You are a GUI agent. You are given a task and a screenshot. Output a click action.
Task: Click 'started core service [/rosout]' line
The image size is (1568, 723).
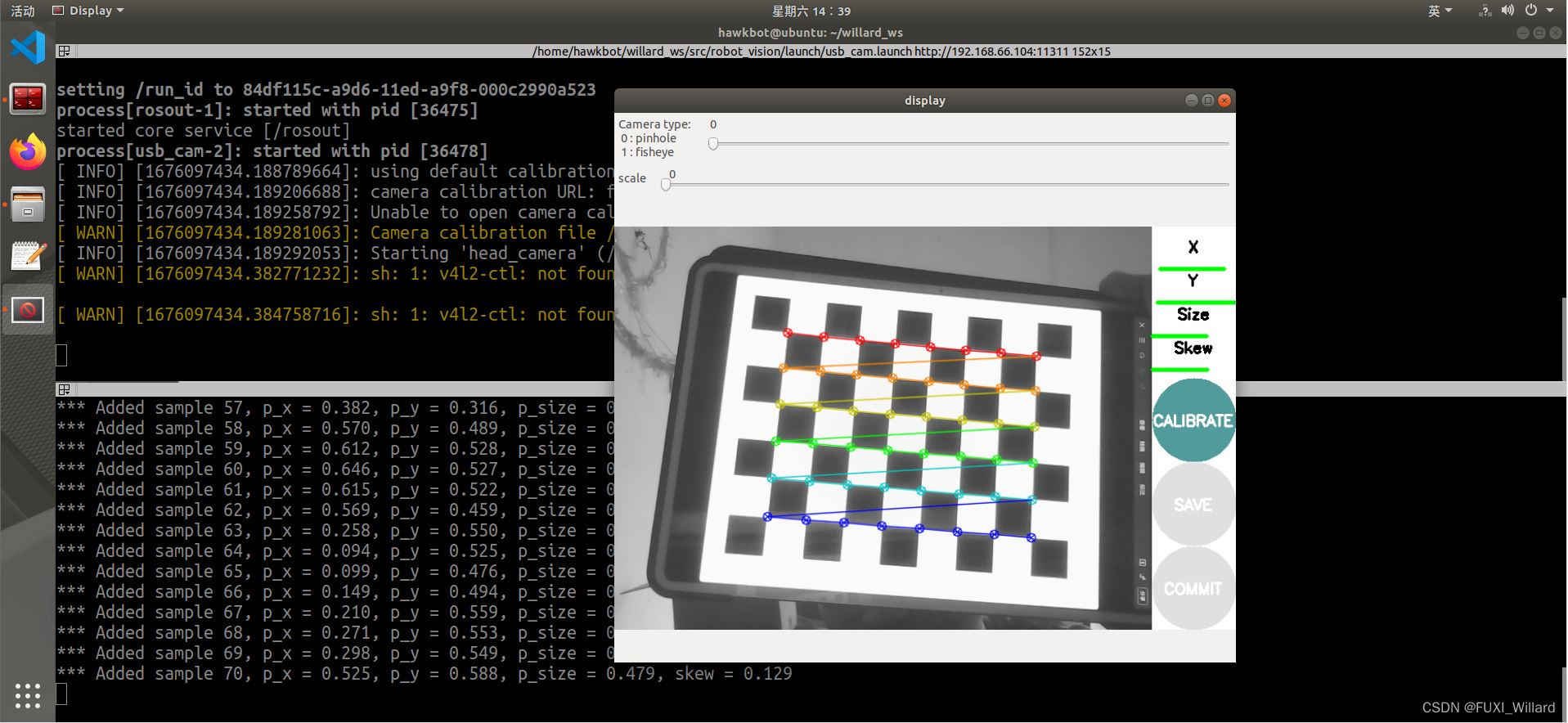204,131
